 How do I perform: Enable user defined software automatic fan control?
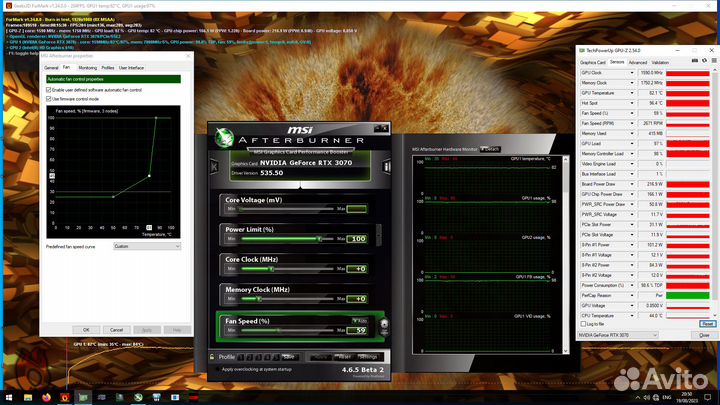(x=49, y=90)
